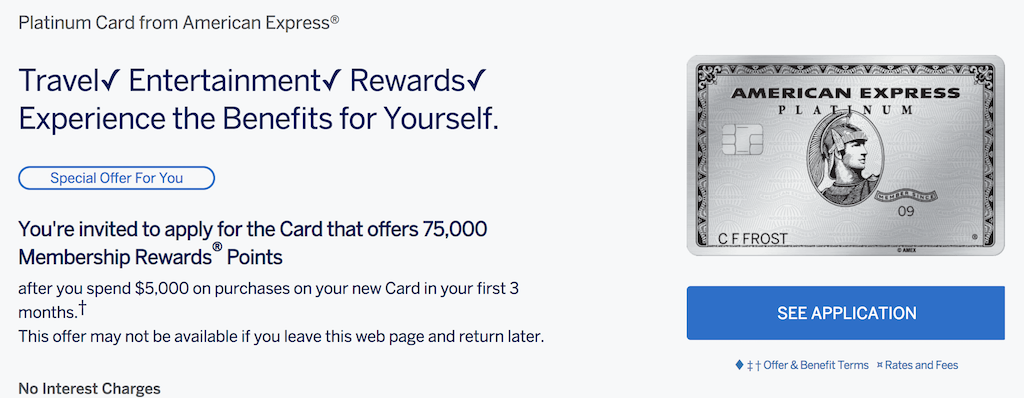
Task: Select the Special Offer For You badge
Action: (116, 178)
